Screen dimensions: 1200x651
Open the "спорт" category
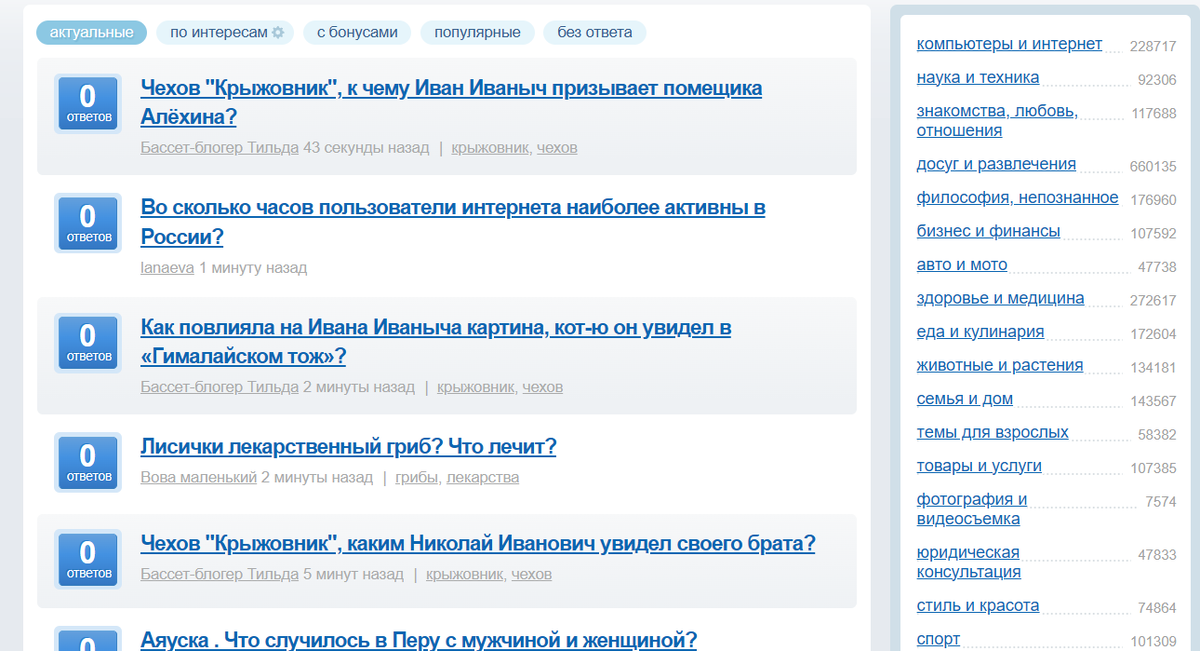click(x=938, y=638)
